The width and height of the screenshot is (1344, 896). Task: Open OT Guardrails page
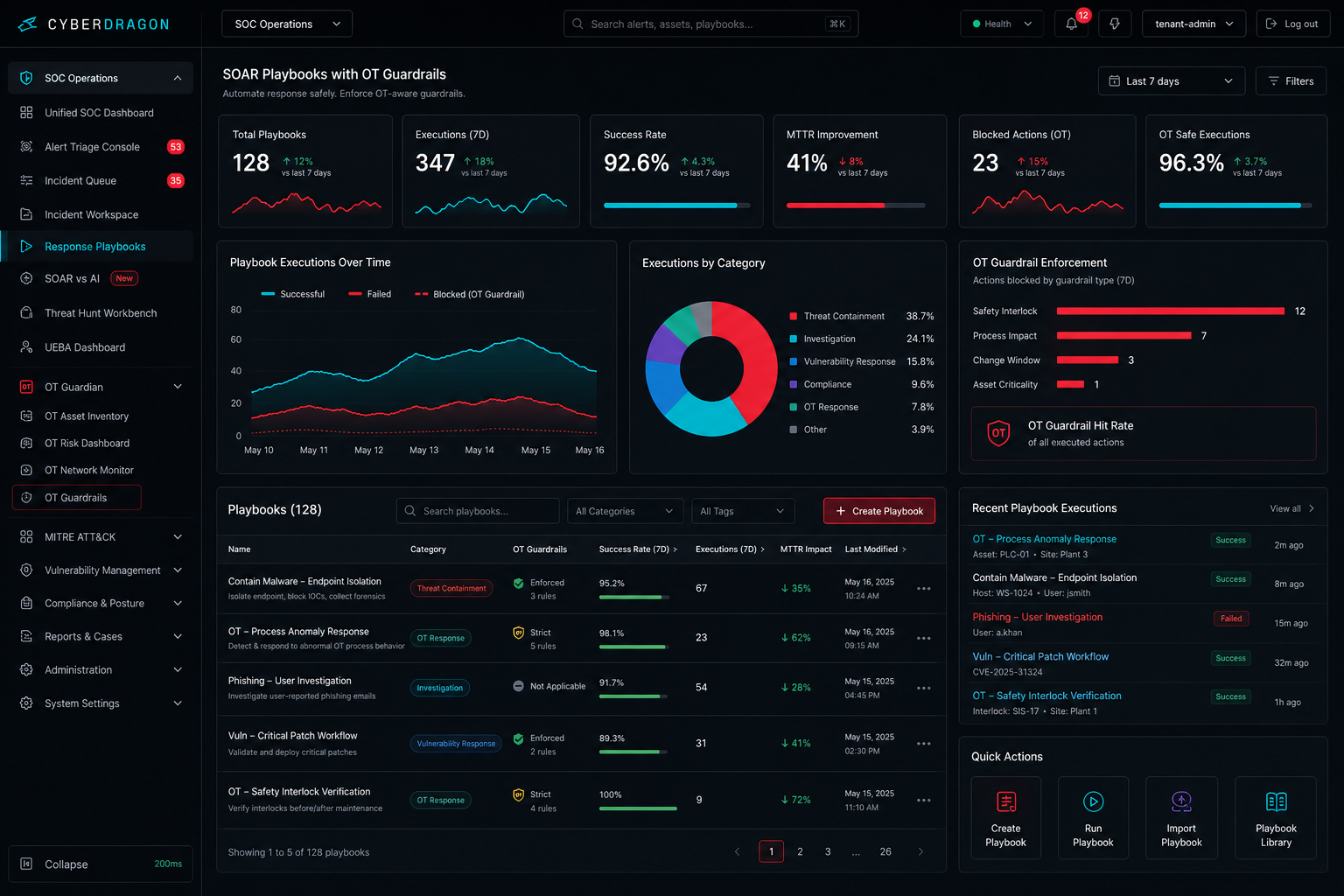click(77, 498)
